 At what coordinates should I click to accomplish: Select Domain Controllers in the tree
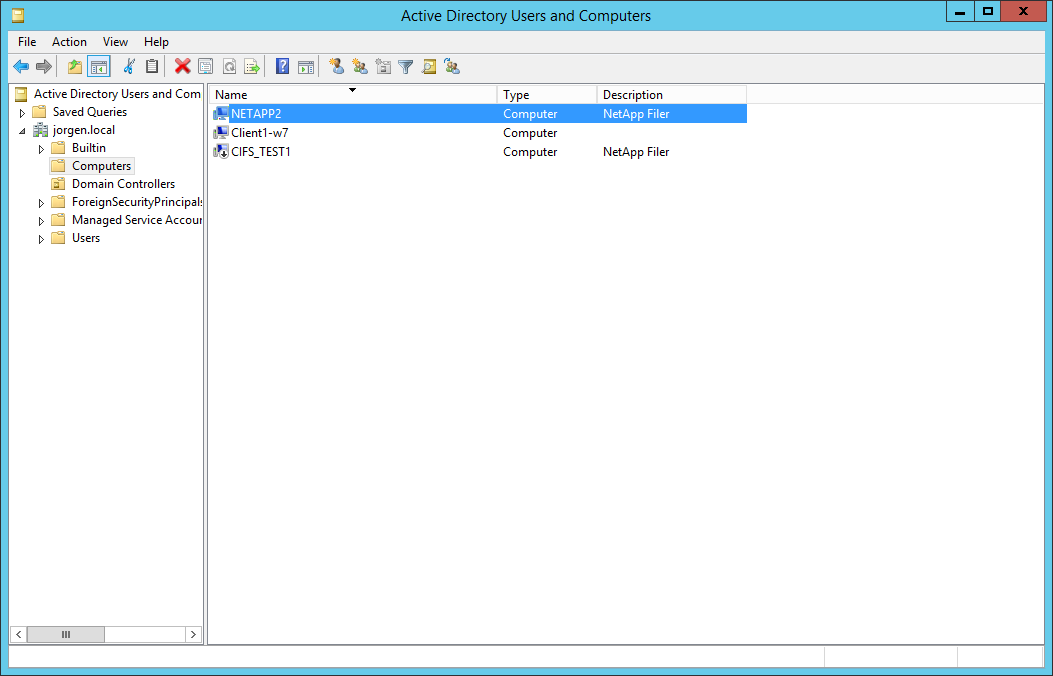click(x=123, y=184)
